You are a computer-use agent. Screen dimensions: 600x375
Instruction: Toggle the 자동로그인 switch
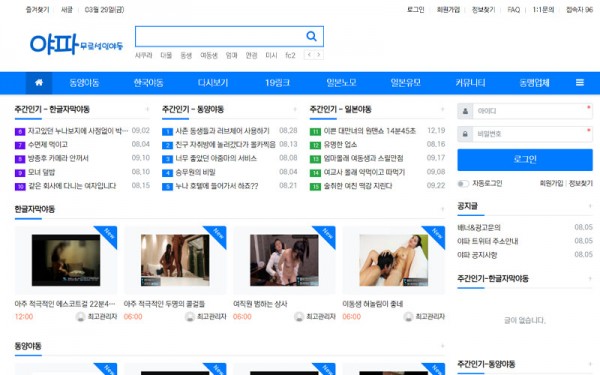coord(463,184)
